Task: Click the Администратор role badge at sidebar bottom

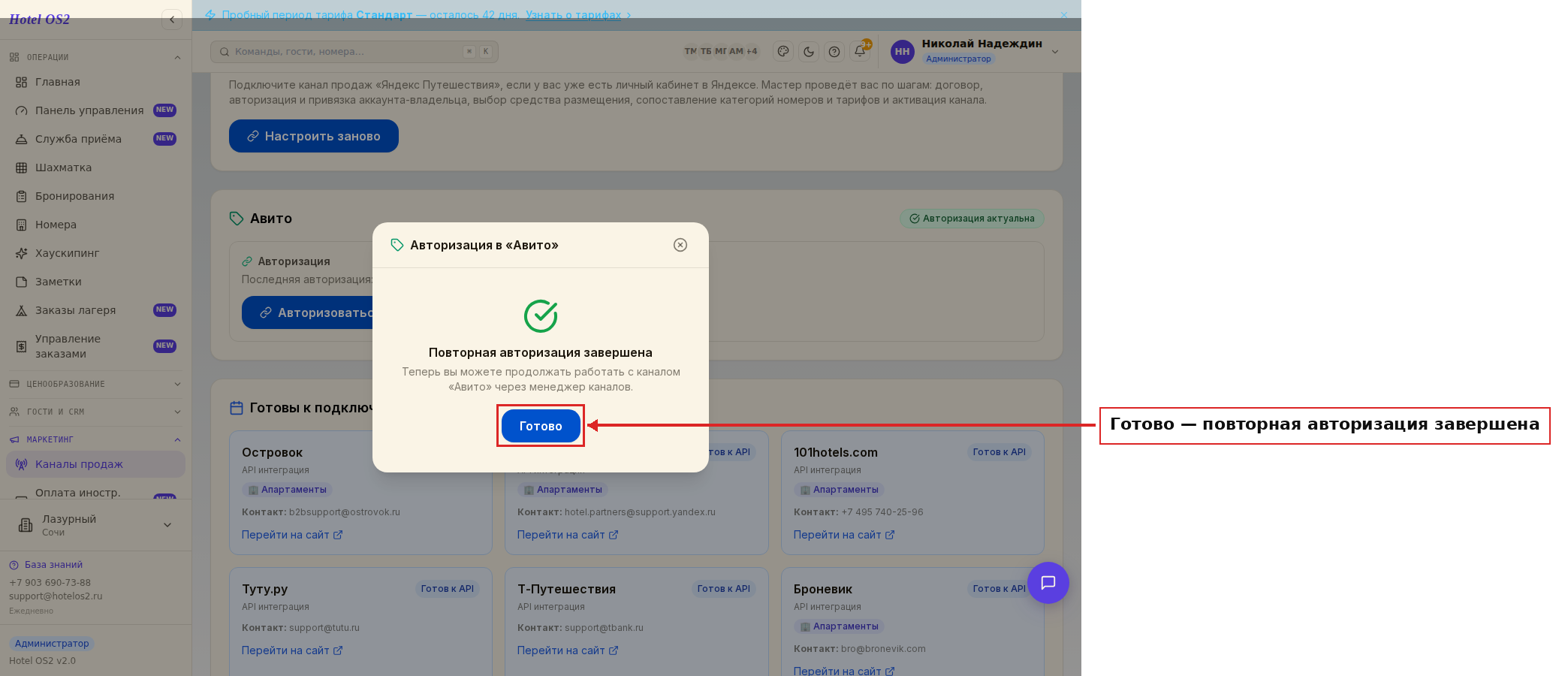Action: click(52, 644)
